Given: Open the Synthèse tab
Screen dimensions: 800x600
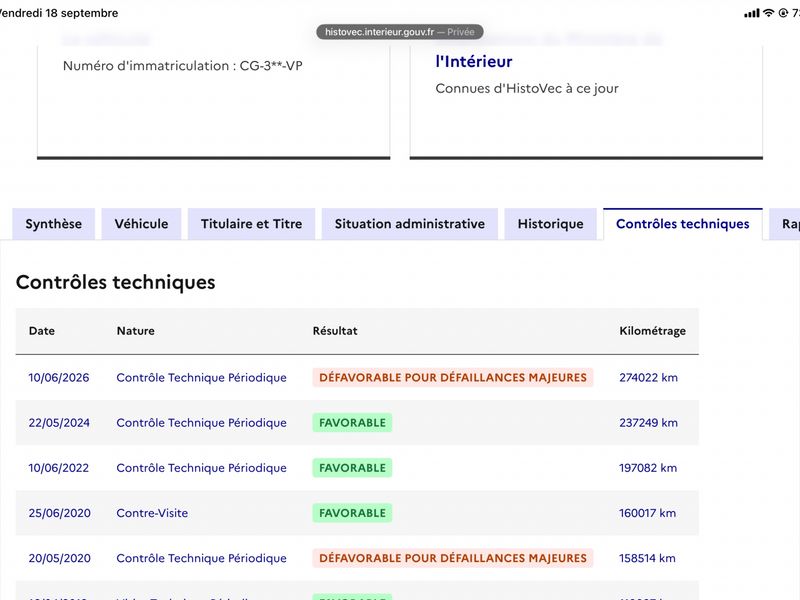Looking at the screenshot, I should coord(54,224).
